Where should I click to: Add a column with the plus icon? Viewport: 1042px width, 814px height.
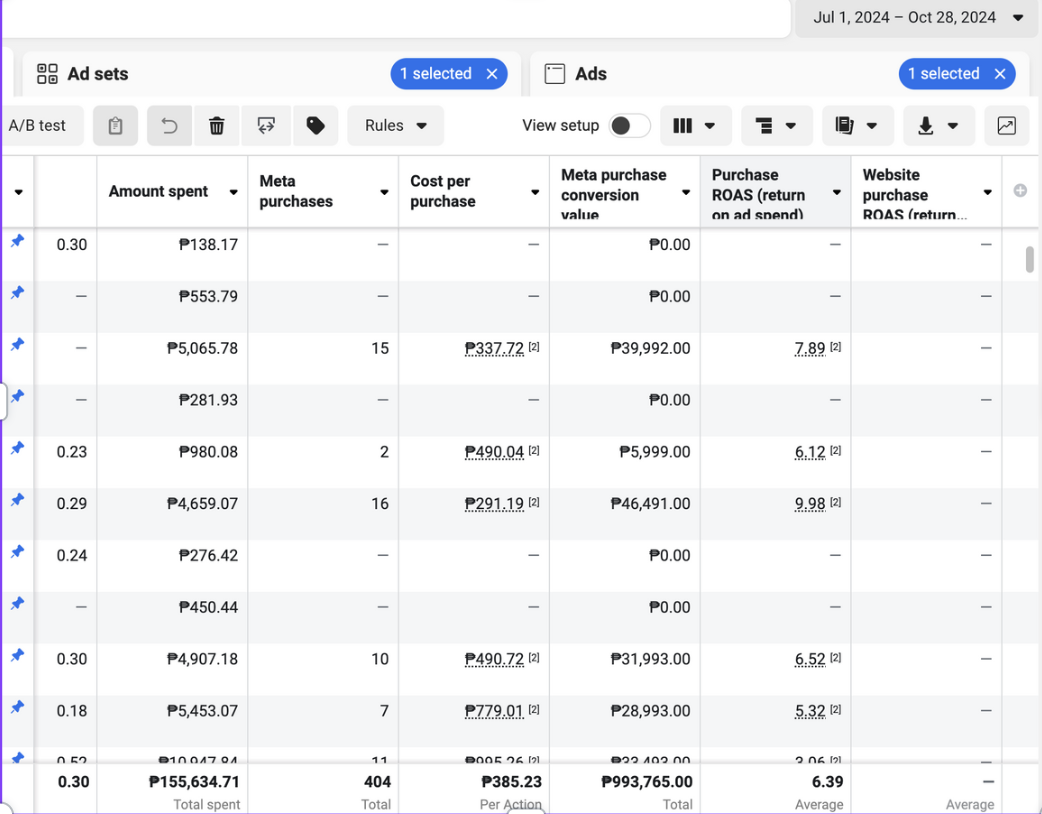1020,191
